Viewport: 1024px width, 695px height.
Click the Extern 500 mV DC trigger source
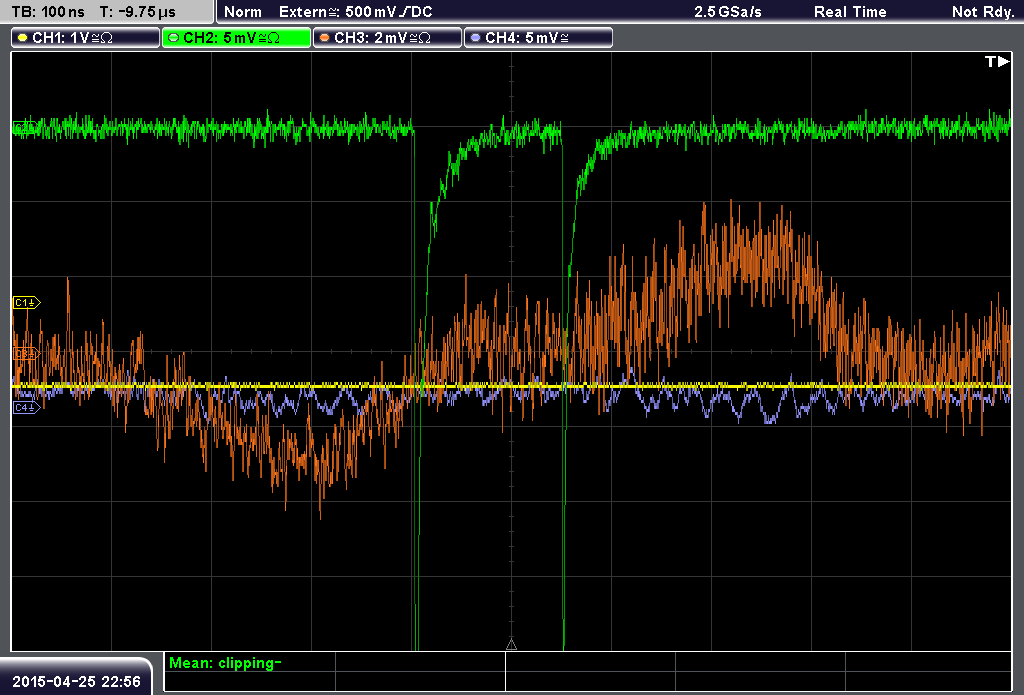click(355, 12)
